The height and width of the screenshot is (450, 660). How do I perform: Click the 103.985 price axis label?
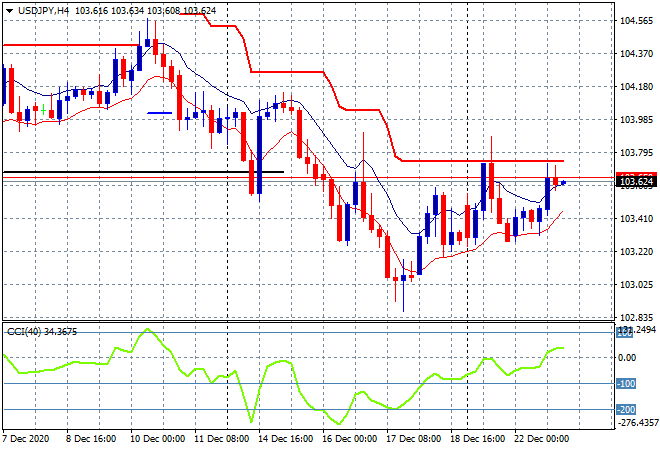(636, 120)
